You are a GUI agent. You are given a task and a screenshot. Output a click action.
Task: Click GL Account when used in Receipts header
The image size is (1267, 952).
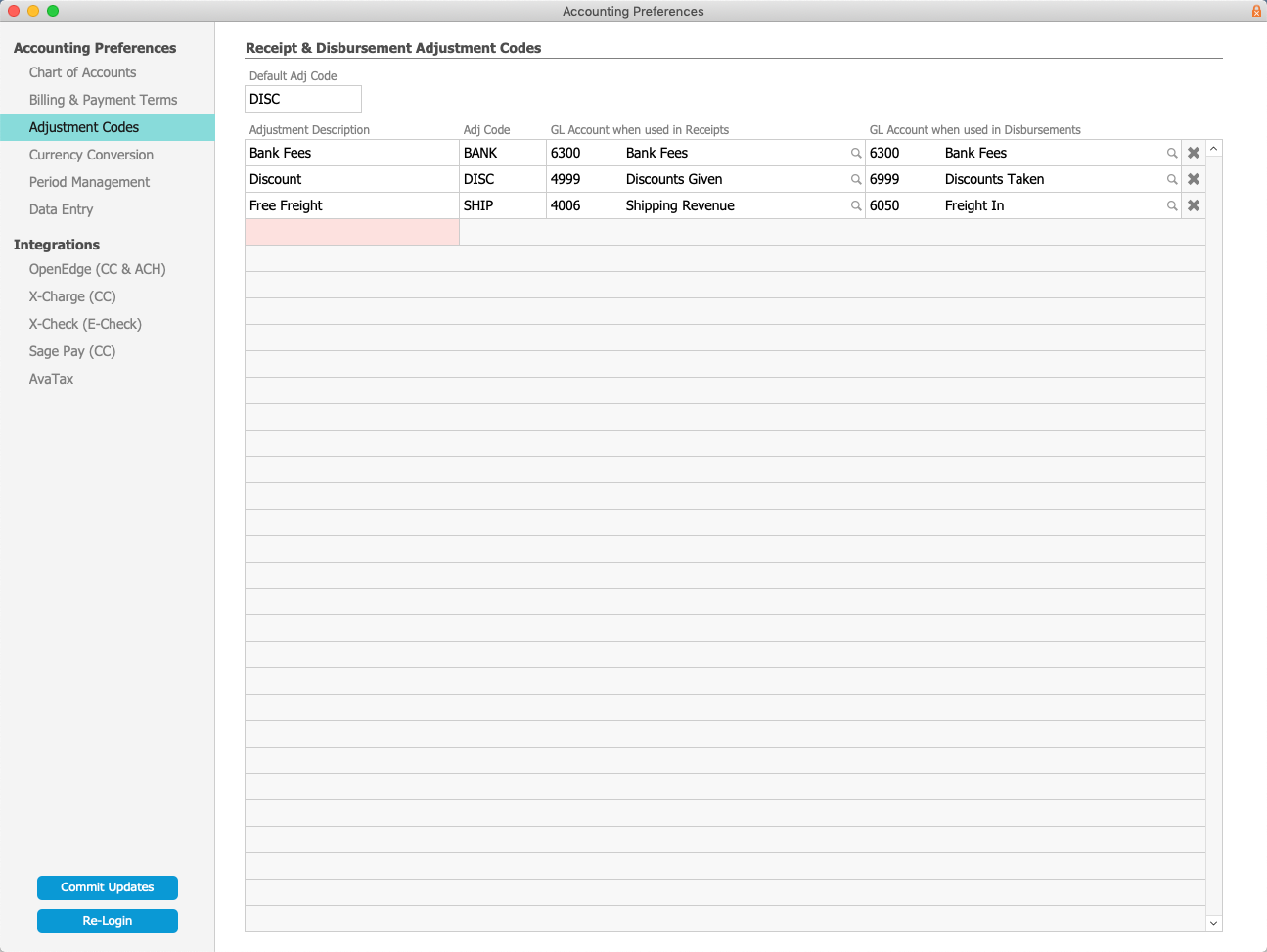[640, 130]
